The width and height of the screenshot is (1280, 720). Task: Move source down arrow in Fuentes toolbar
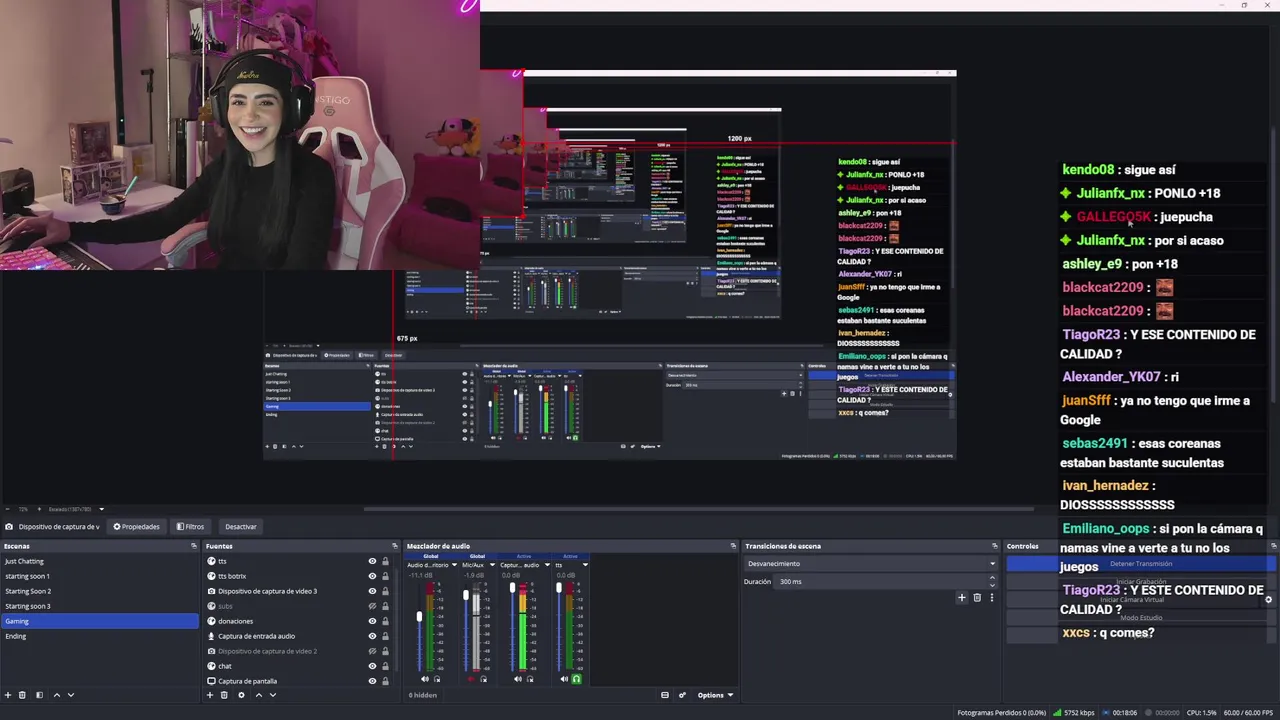click(x=272, y=695)
